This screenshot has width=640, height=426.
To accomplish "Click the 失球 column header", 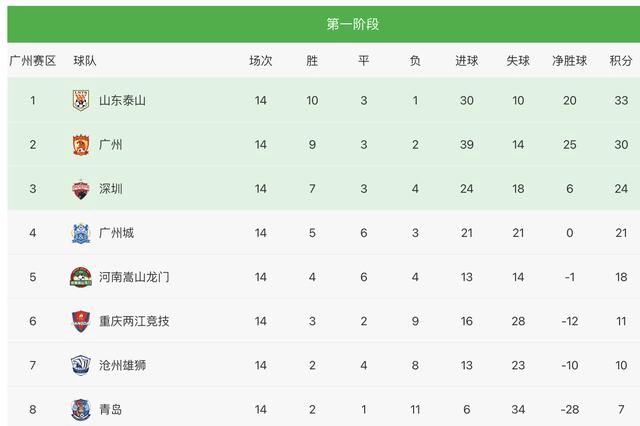I will tap(518, 61).
